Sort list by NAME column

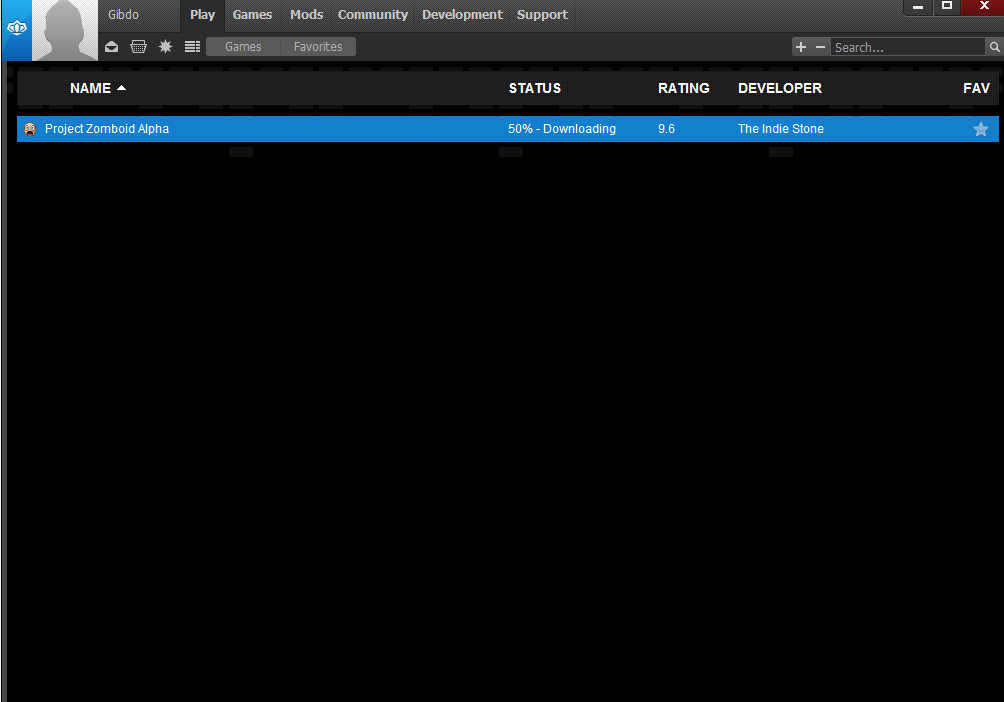[98, 88]
